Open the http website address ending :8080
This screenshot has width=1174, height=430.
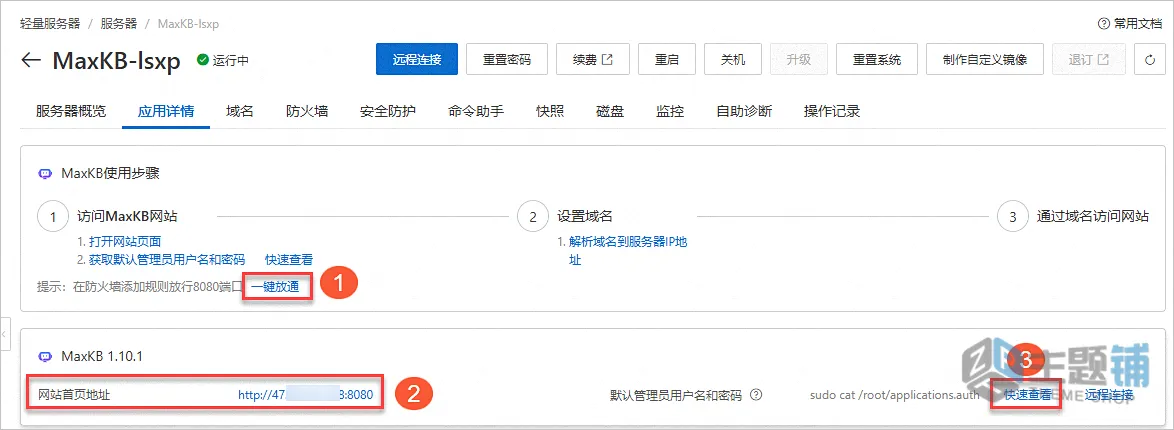(x=305, y=395)
